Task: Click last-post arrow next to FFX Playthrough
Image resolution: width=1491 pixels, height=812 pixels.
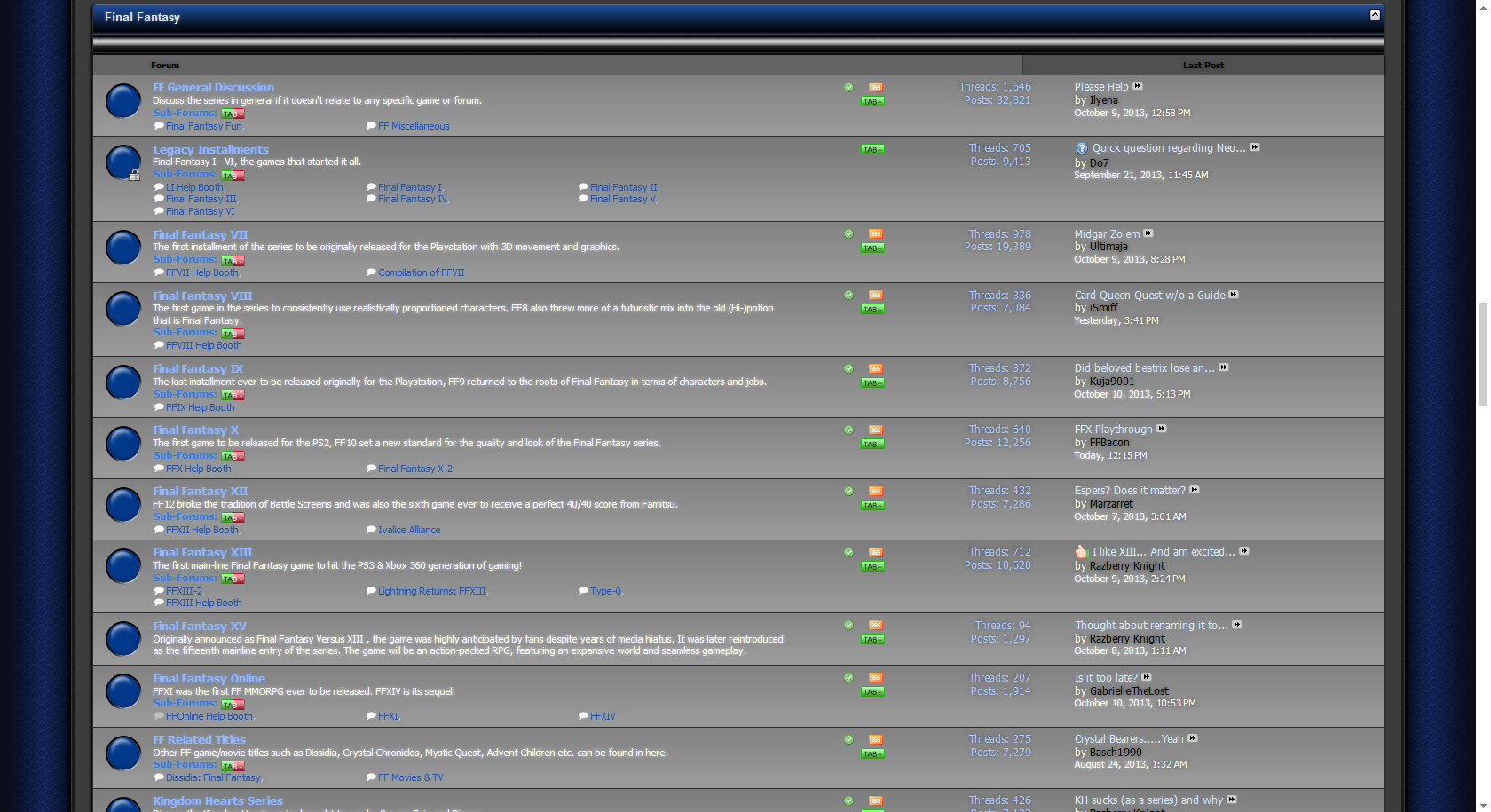Action: pos(1162,429)
